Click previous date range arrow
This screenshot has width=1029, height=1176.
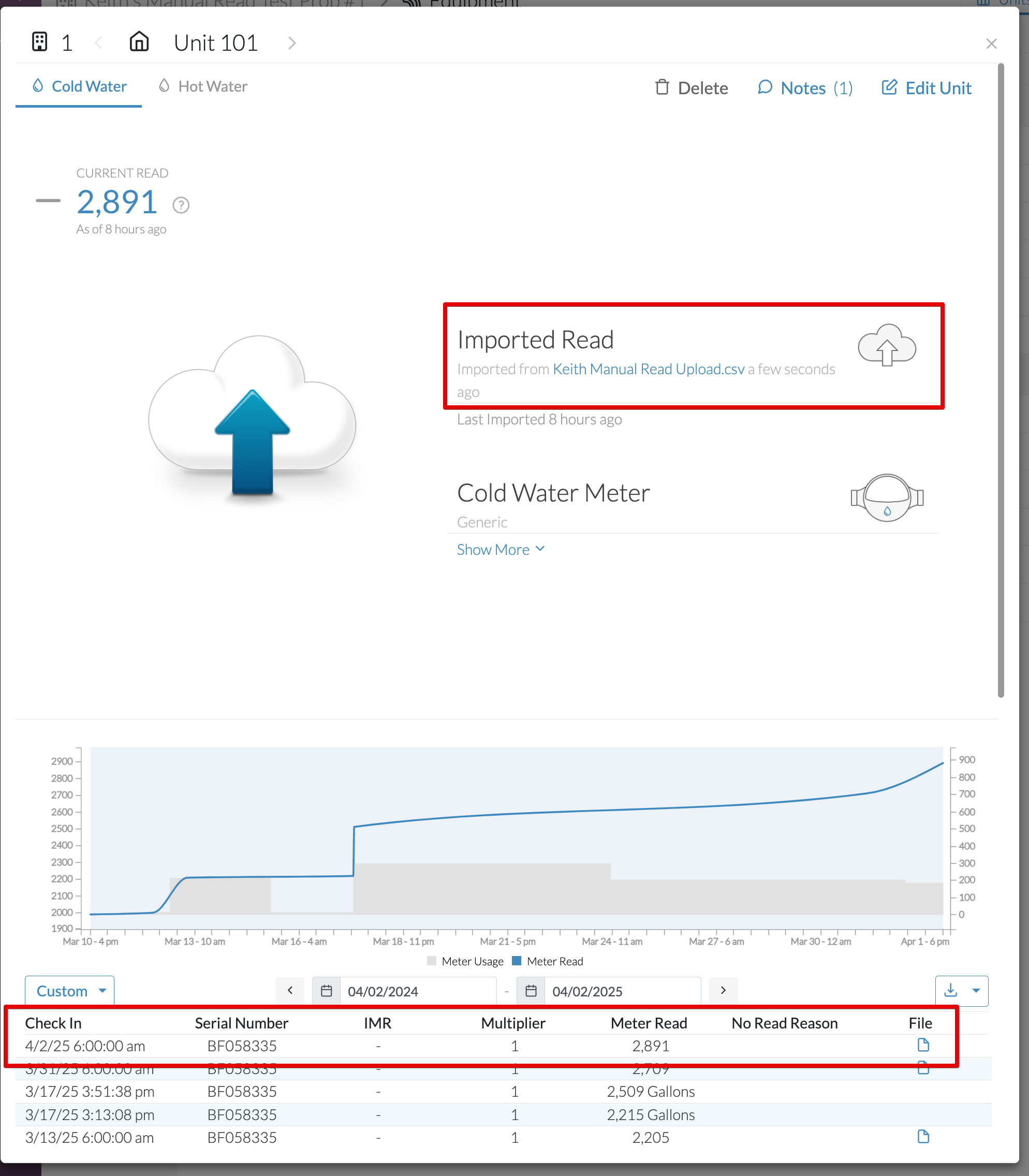[290, 991]
